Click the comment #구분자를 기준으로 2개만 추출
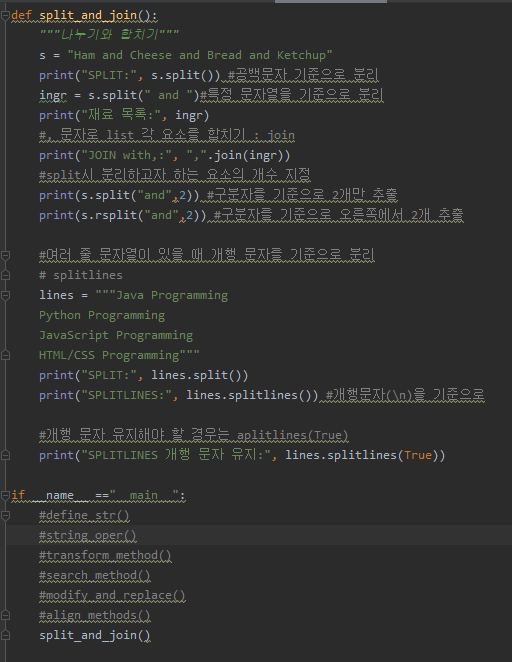This screenshot has width=512, height=662. 302,195
